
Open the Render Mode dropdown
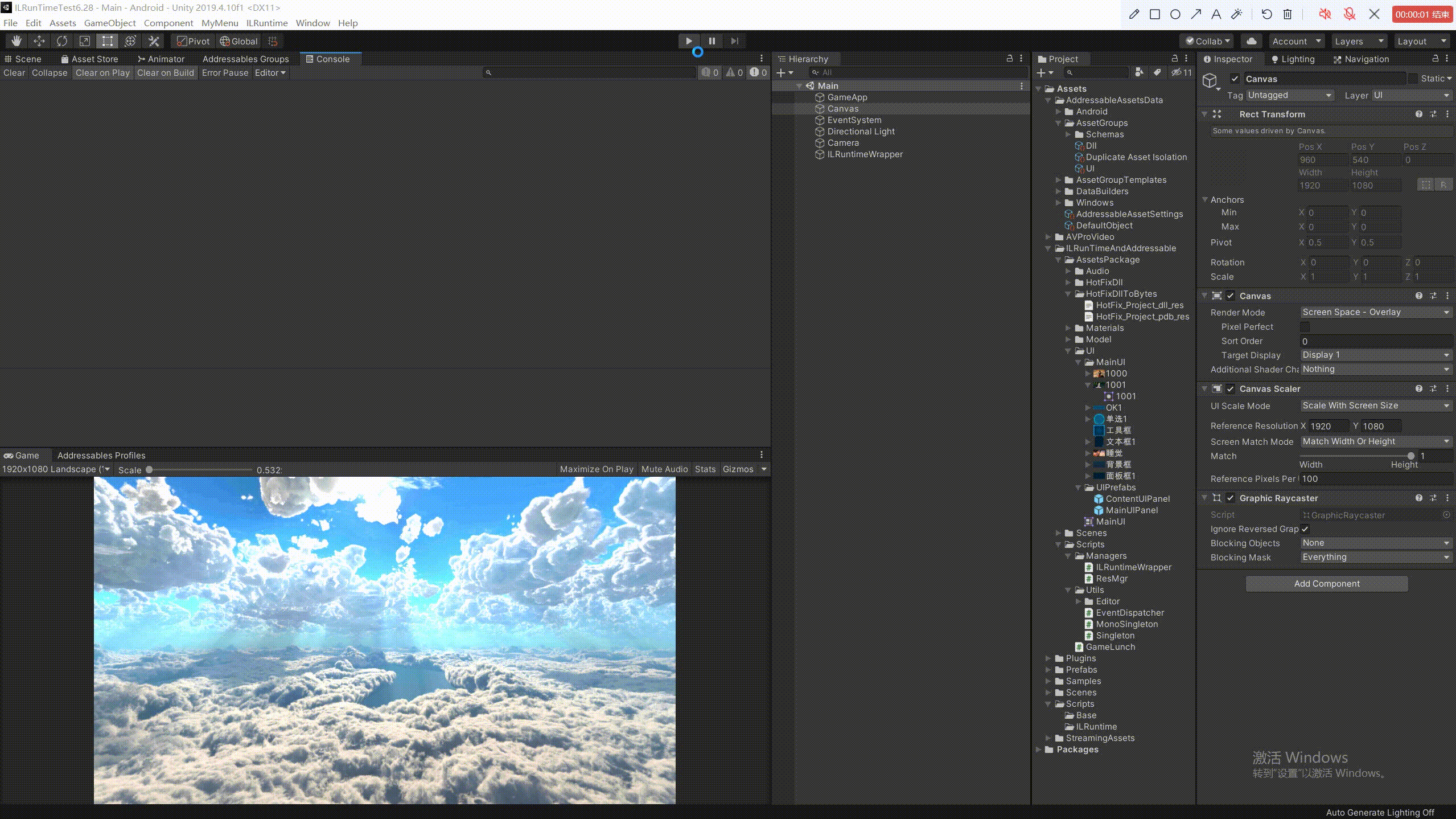click(1375, 312)
